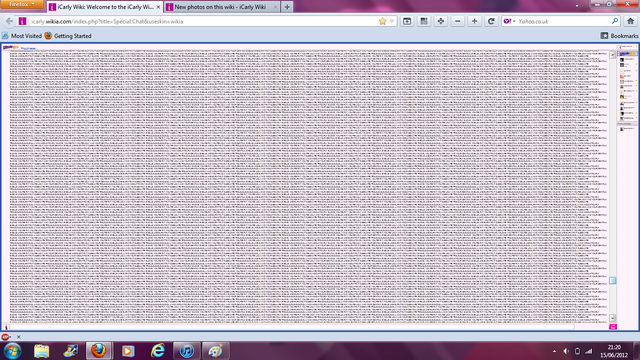Viewport: 640px width, 360px height.
Task: Click the full screen arrows toolbar icon
Action: (x=441, y=21)
